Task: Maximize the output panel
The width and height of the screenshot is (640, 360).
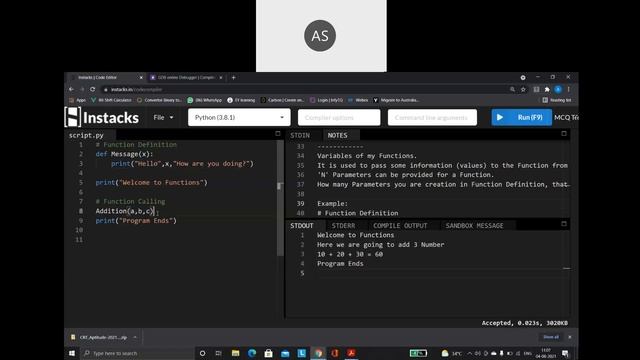Action: click(x=564, y=224)
